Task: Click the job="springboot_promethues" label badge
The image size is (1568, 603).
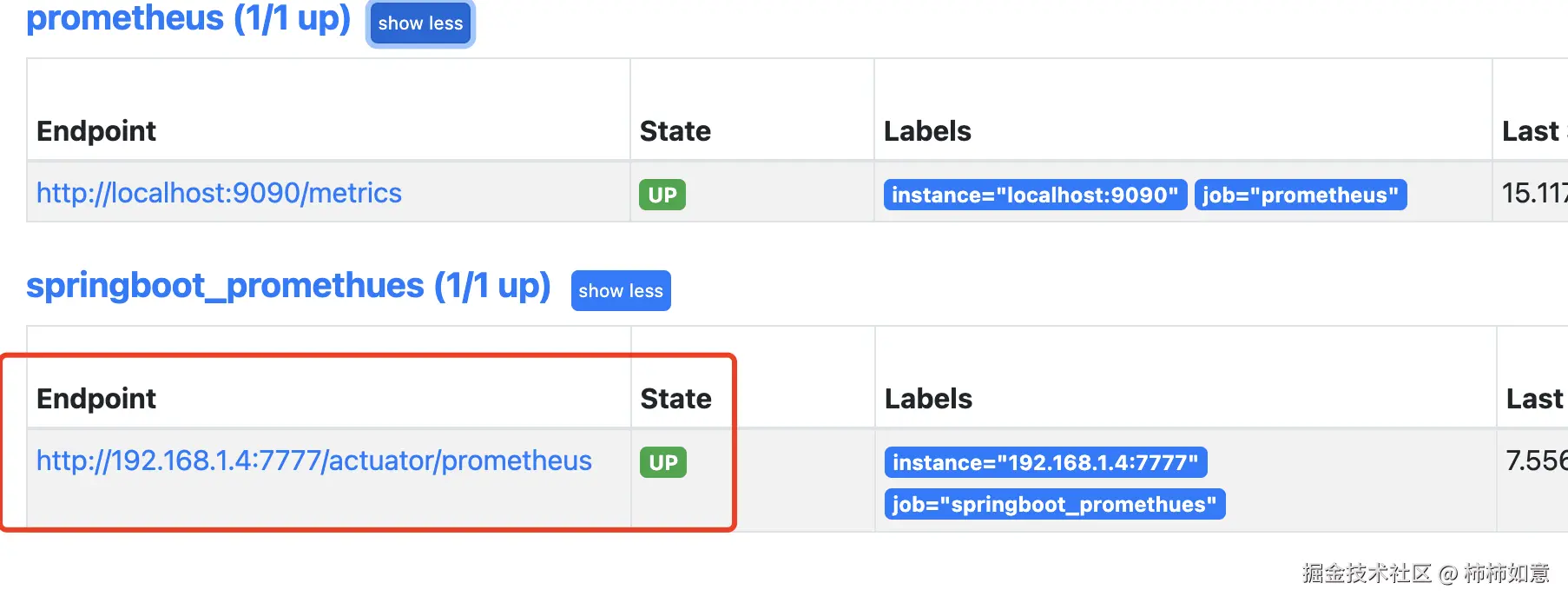Action: click(1053, 504)
